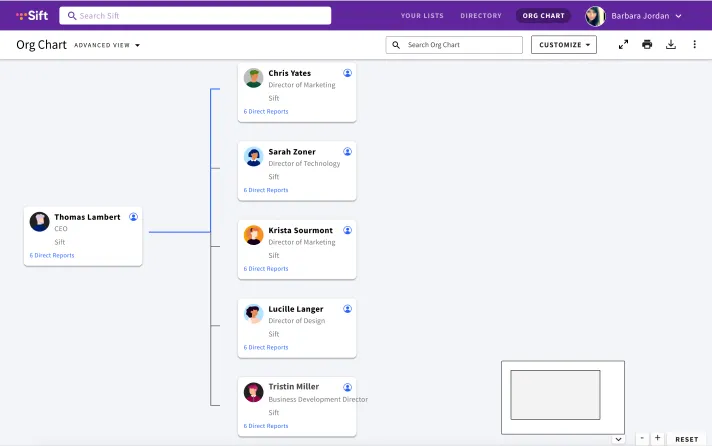The width and height of the screenshot is (712, 446).
Task: Click Lucille Langer's Director of Design title
Action: [x=297, y=321]
